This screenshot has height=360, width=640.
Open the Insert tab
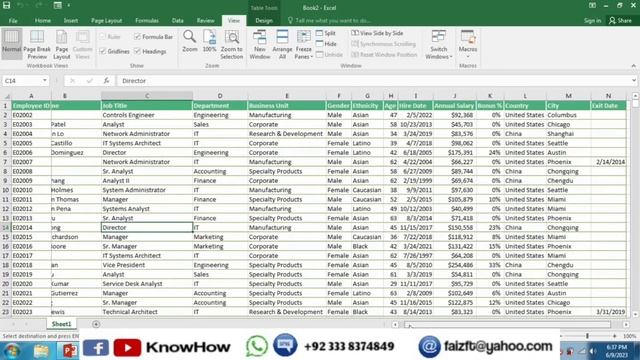[71, 20]
